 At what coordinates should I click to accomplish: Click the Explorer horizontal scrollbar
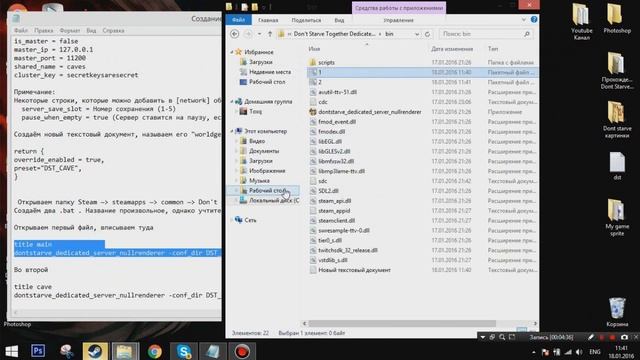pyautogui.click(x=402, y=323)
